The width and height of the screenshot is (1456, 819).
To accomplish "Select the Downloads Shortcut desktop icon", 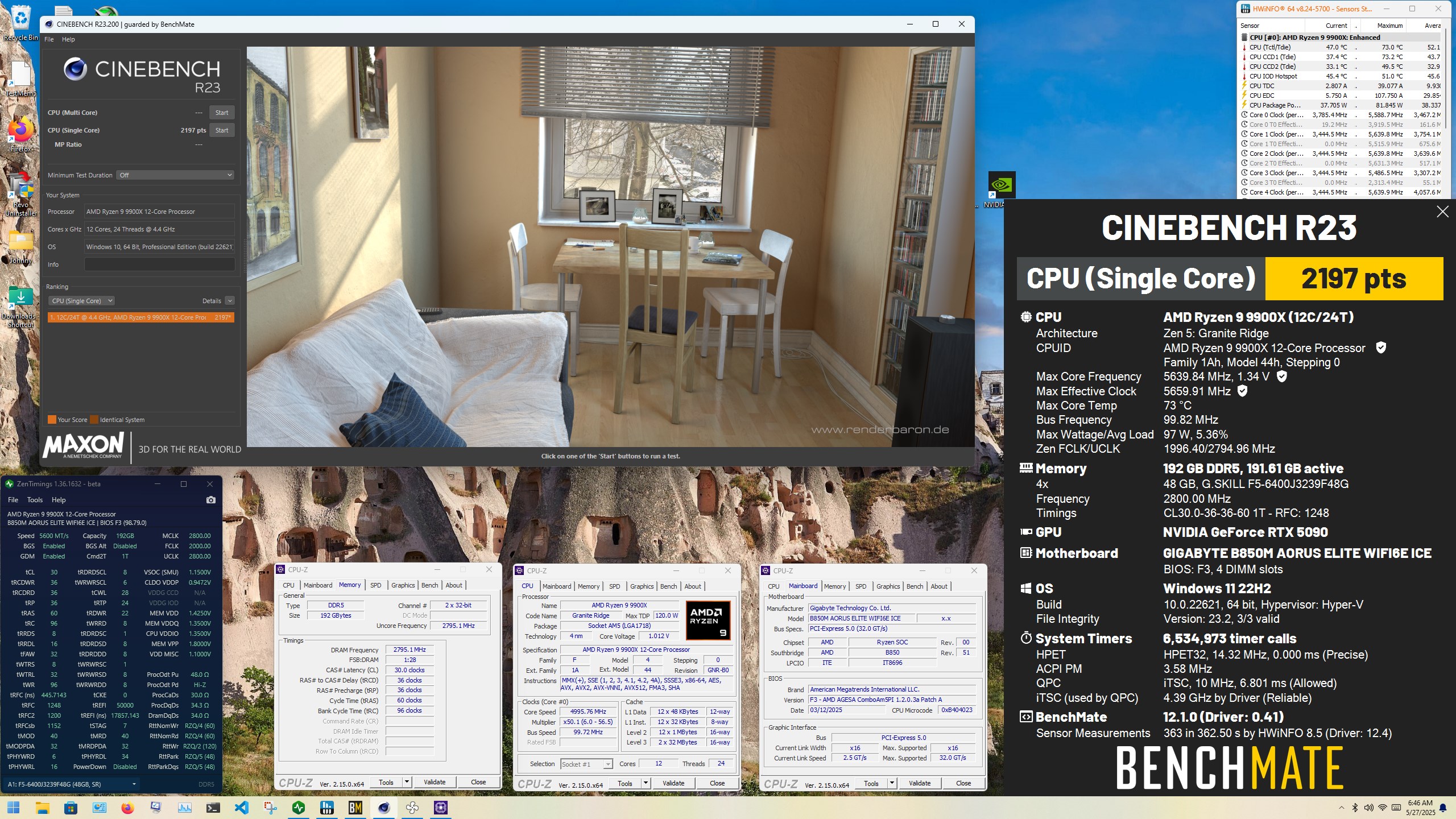I will (x=20, y=307).
